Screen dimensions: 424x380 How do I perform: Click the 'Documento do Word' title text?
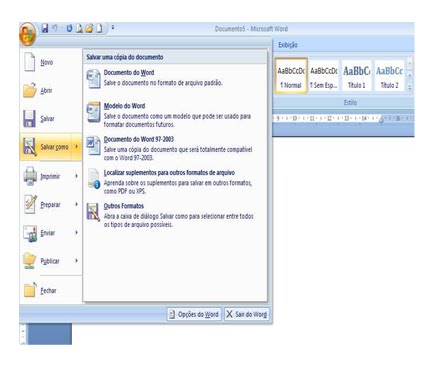click(x=129, y=72)
